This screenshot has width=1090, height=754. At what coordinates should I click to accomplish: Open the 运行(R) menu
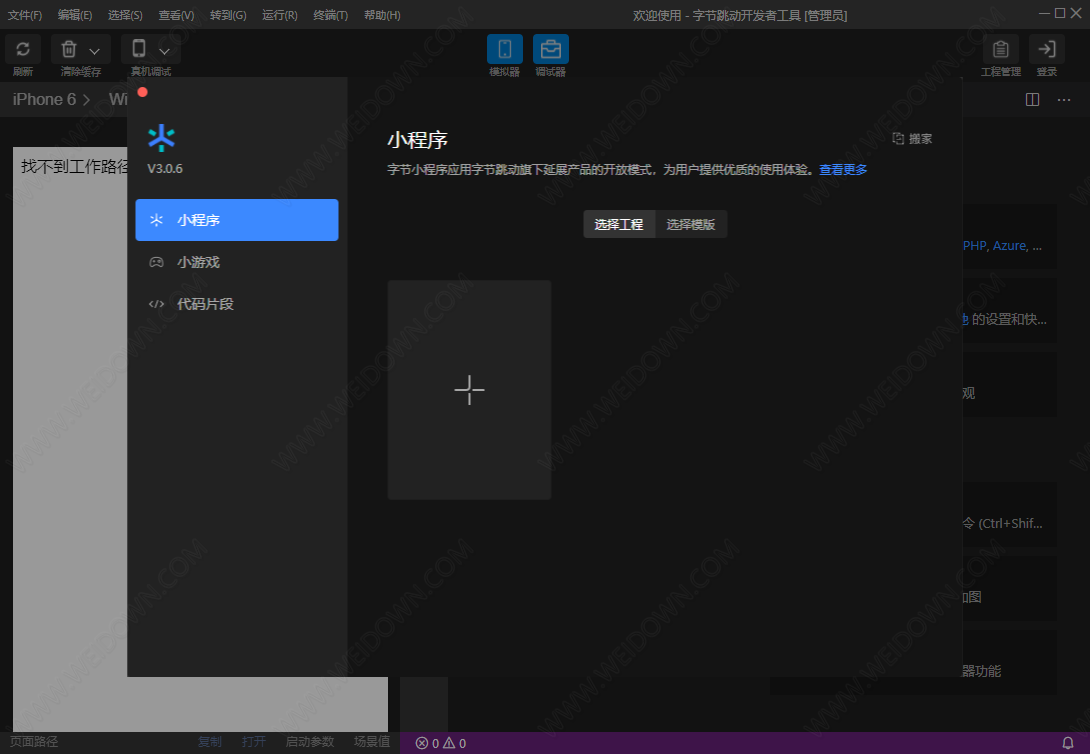[279, 15]
